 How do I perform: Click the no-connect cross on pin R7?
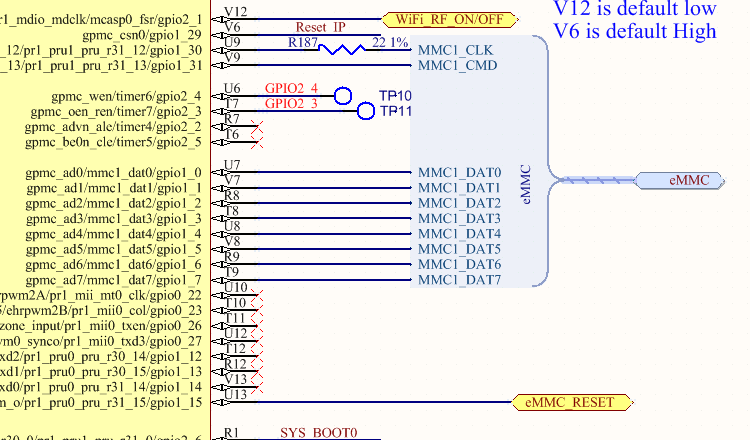click(x=257, y=127)
